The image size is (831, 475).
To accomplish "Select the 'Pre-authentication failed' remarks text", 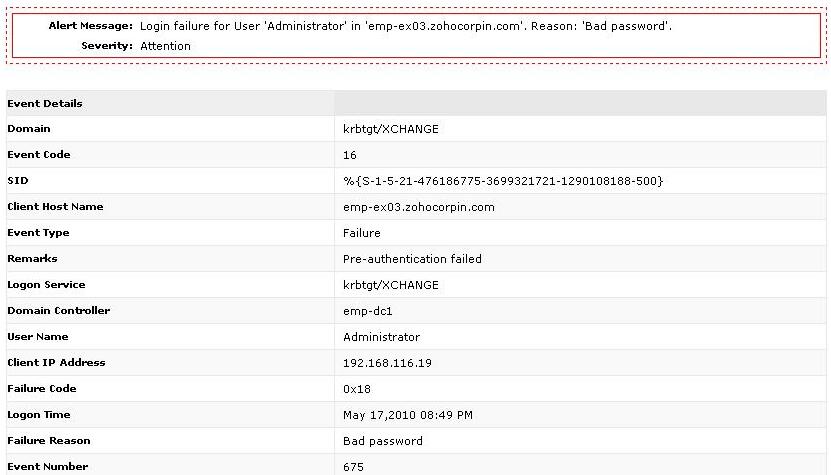I will pyautogui.click(x=412, y=259).
